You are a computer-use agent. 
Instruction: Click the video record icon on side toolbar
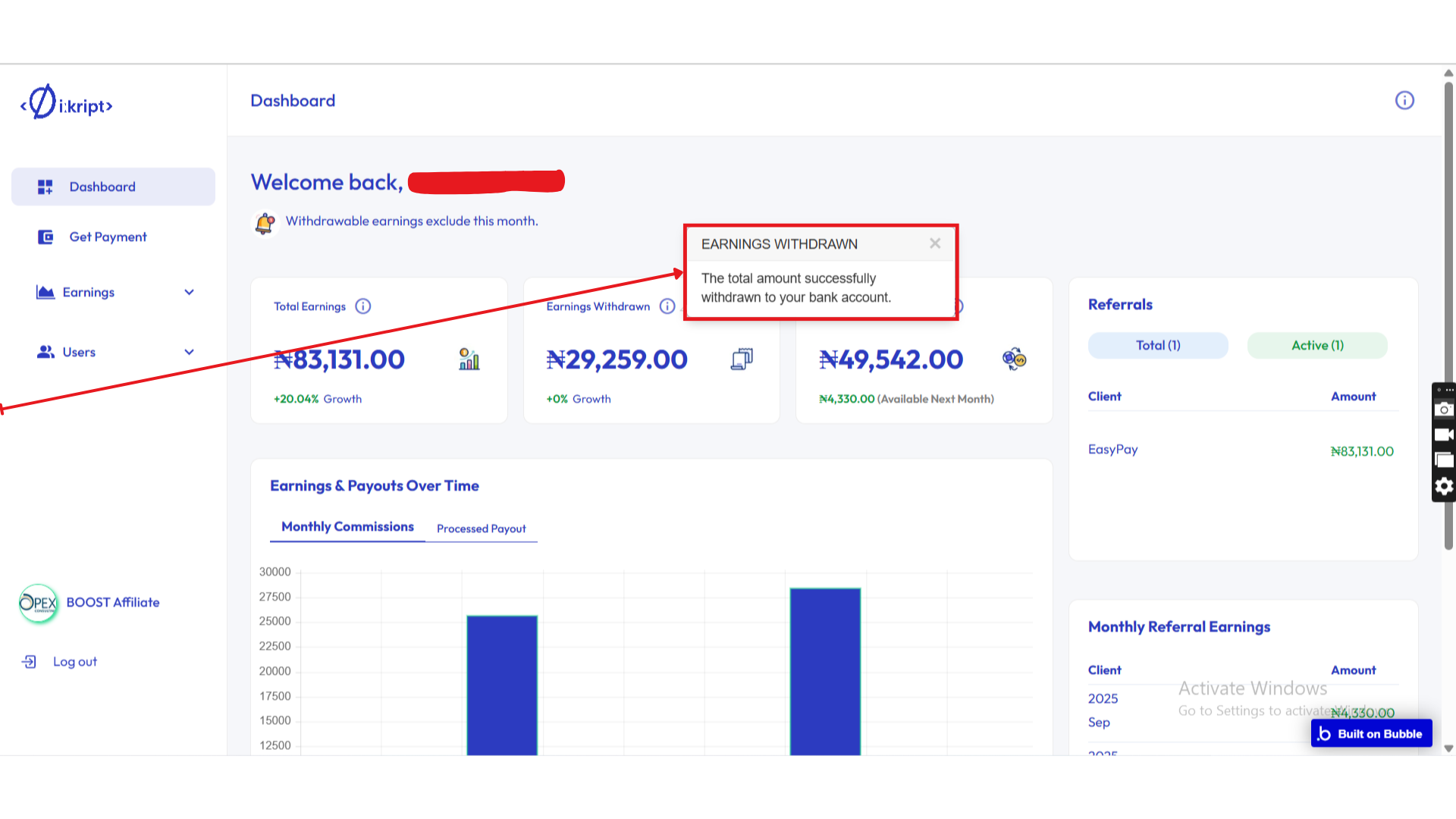[1444, 435]
